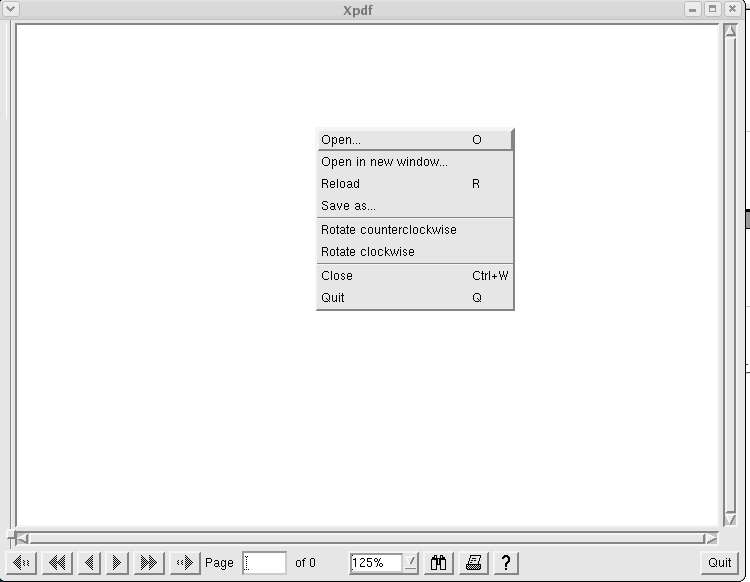Select Save as... in the context menu

415,206
